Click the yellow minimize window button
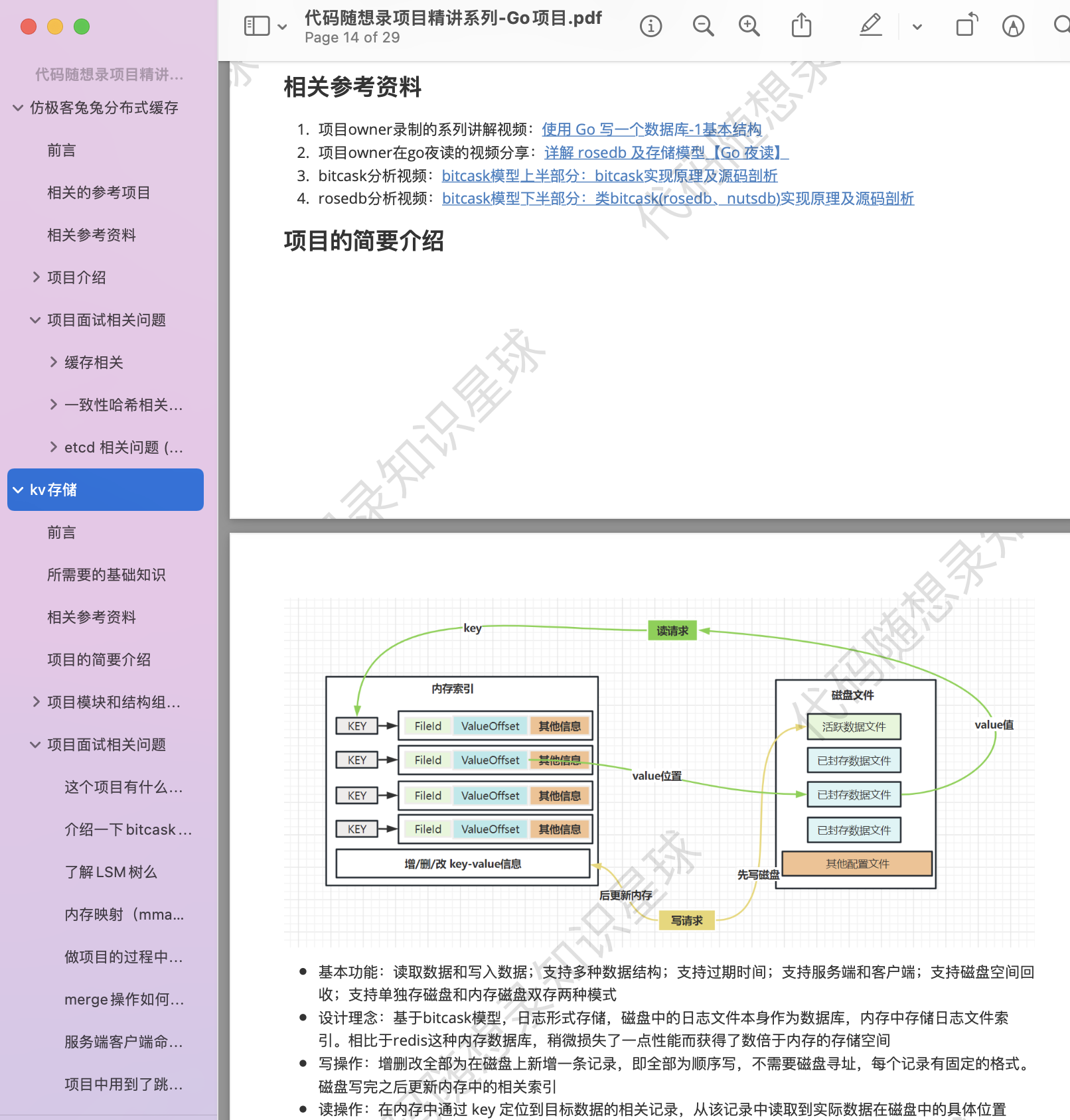The height and width of the screenshot is (1120, 1070). click(x=55, y=27)
